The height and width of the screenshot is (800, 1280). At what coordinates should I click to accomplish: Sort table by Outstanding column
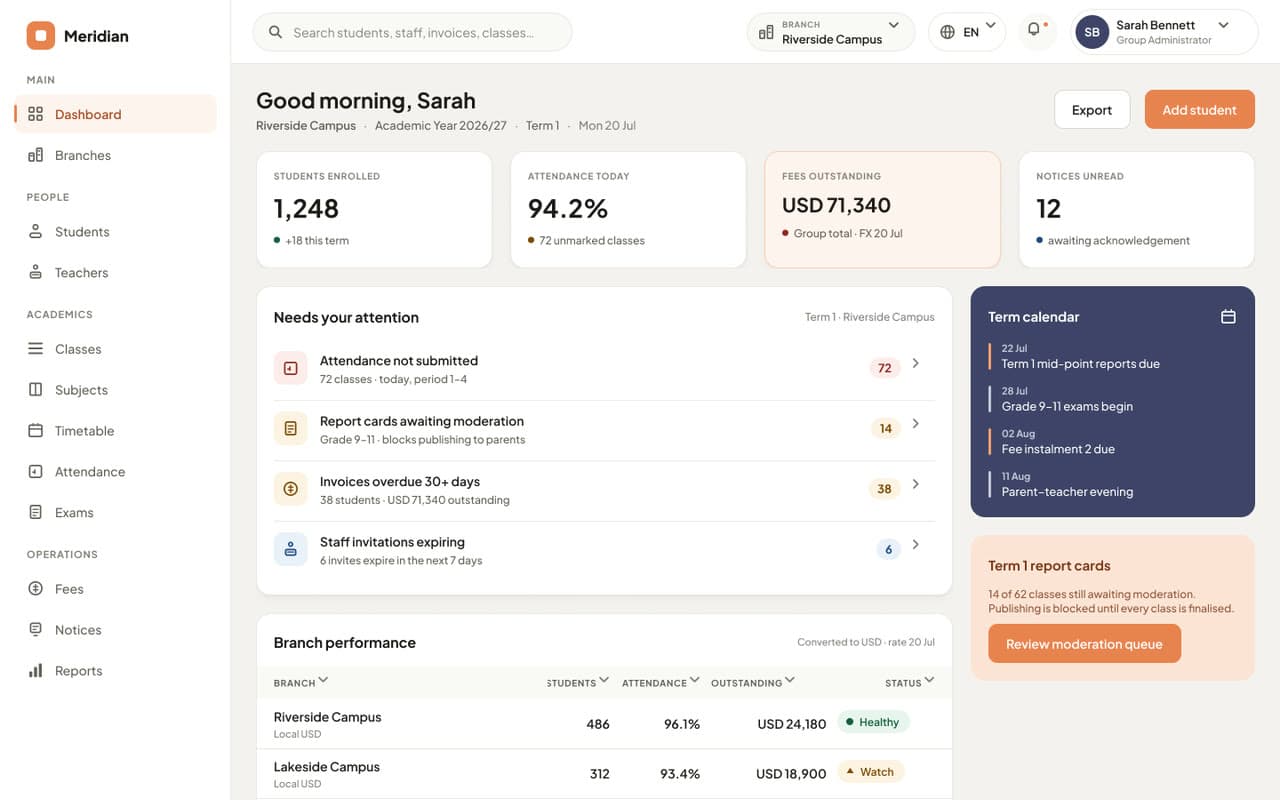[x=753, y=682]
